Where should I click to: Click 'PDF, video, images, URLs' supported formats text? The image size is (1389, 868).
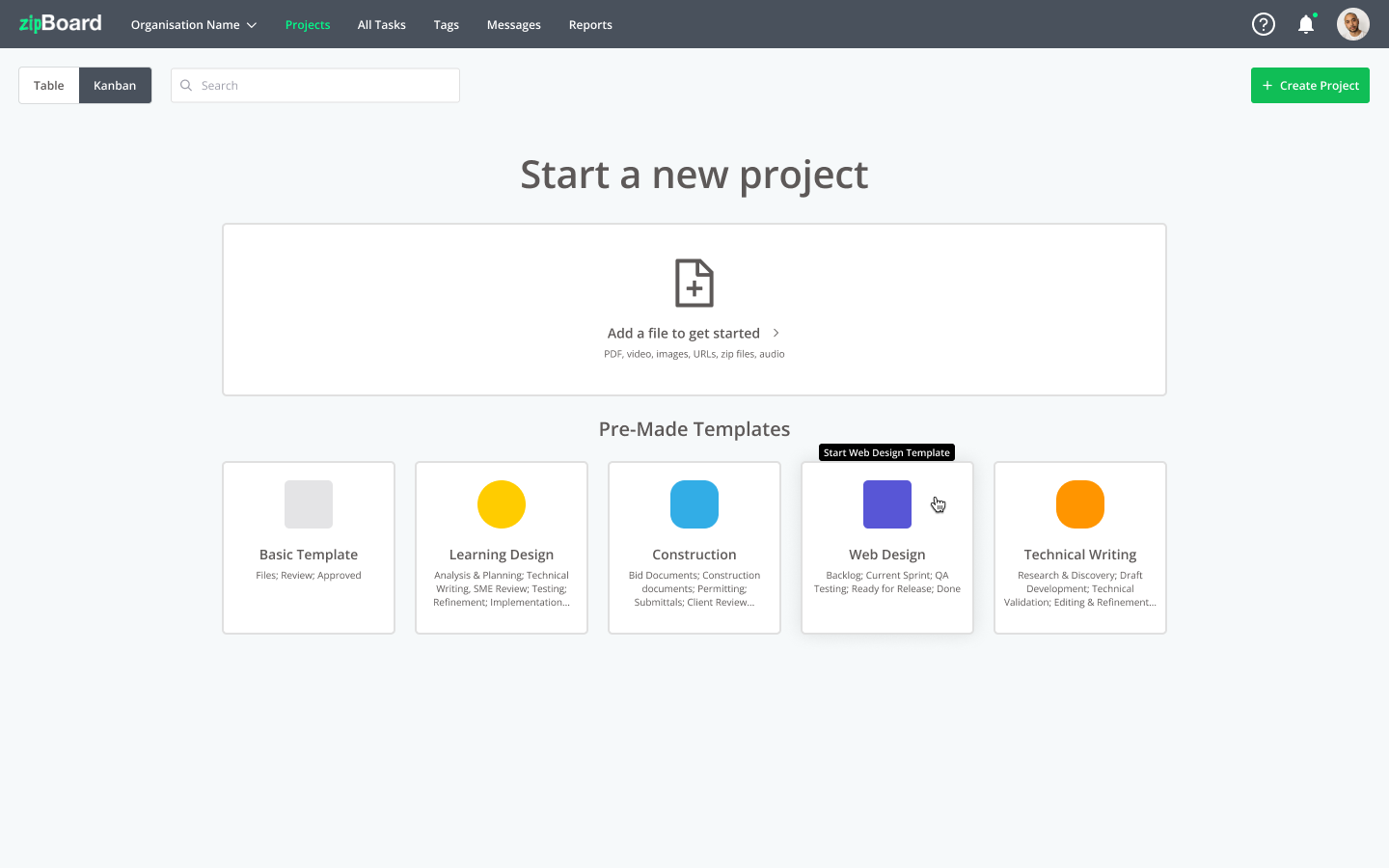click(x=694, y=354)
